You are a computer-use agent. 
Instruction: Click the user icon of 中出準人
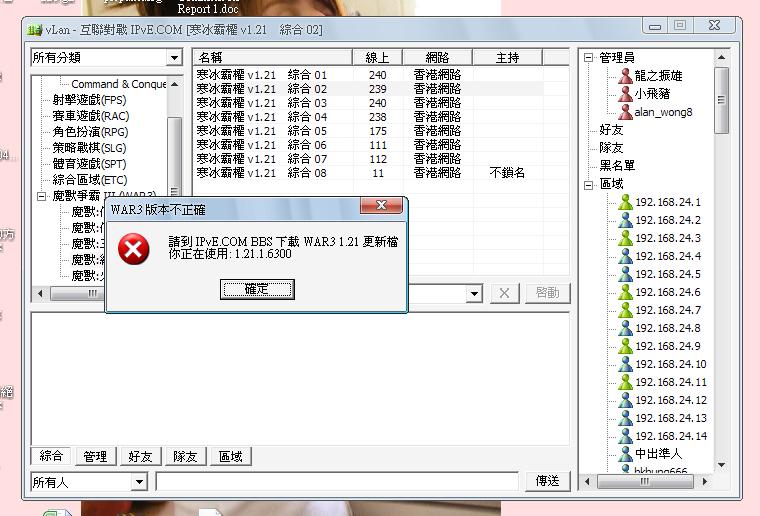point(625,454)
